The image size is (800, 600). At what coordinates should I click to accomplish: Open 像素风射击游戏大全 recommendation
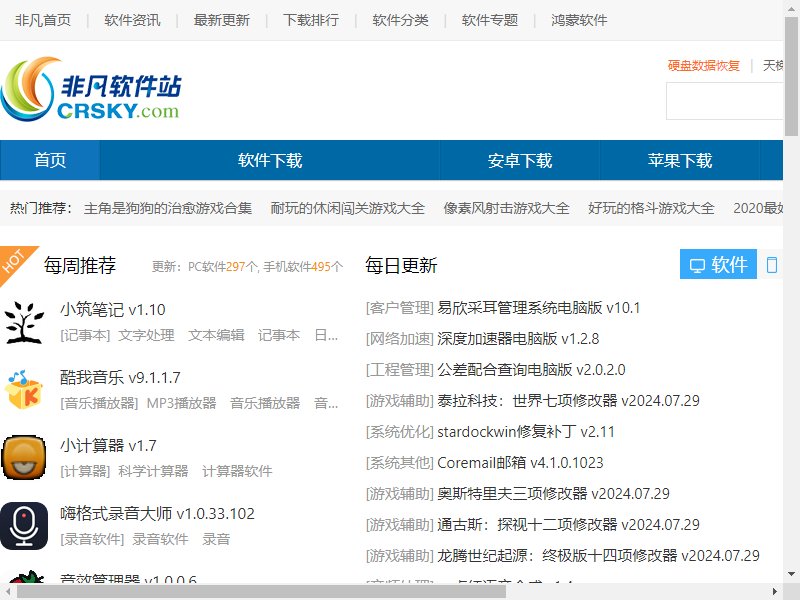click(506, 208)
